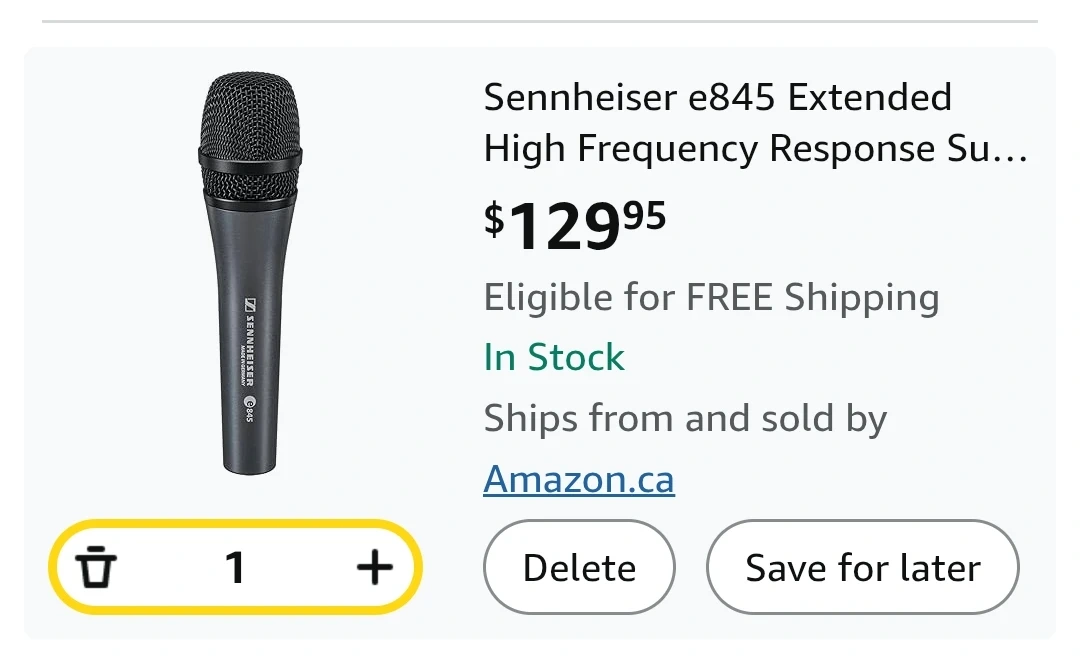Screen dimensions: 1080x657
Task: Click the truncated 'High Frequency Response Su…' title line
Action: click(755, 148)
